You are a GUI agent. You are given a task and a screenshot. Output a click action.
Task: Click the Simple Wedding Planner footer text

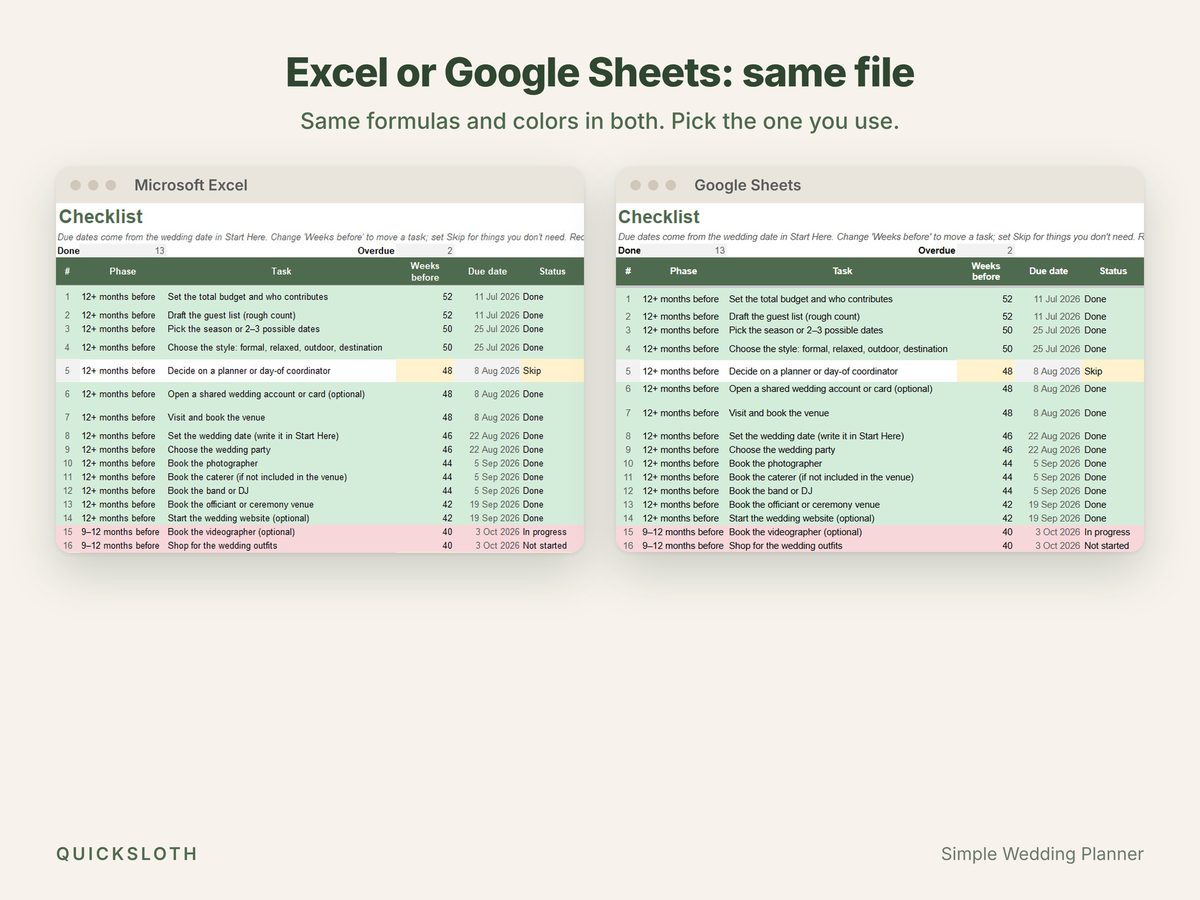[x=1042, y=854]
